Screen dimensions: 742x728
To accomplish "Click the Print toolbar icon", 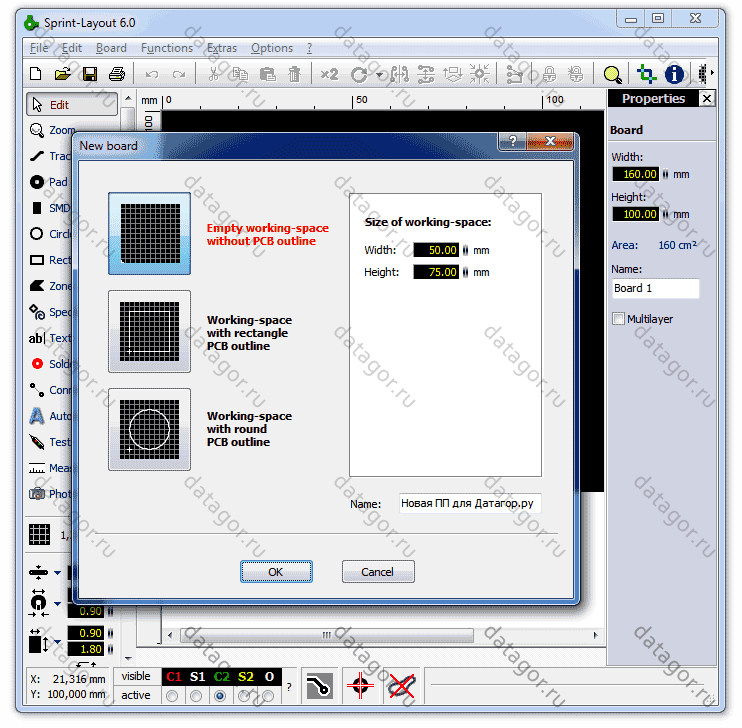I will click(x=117, y=74).
